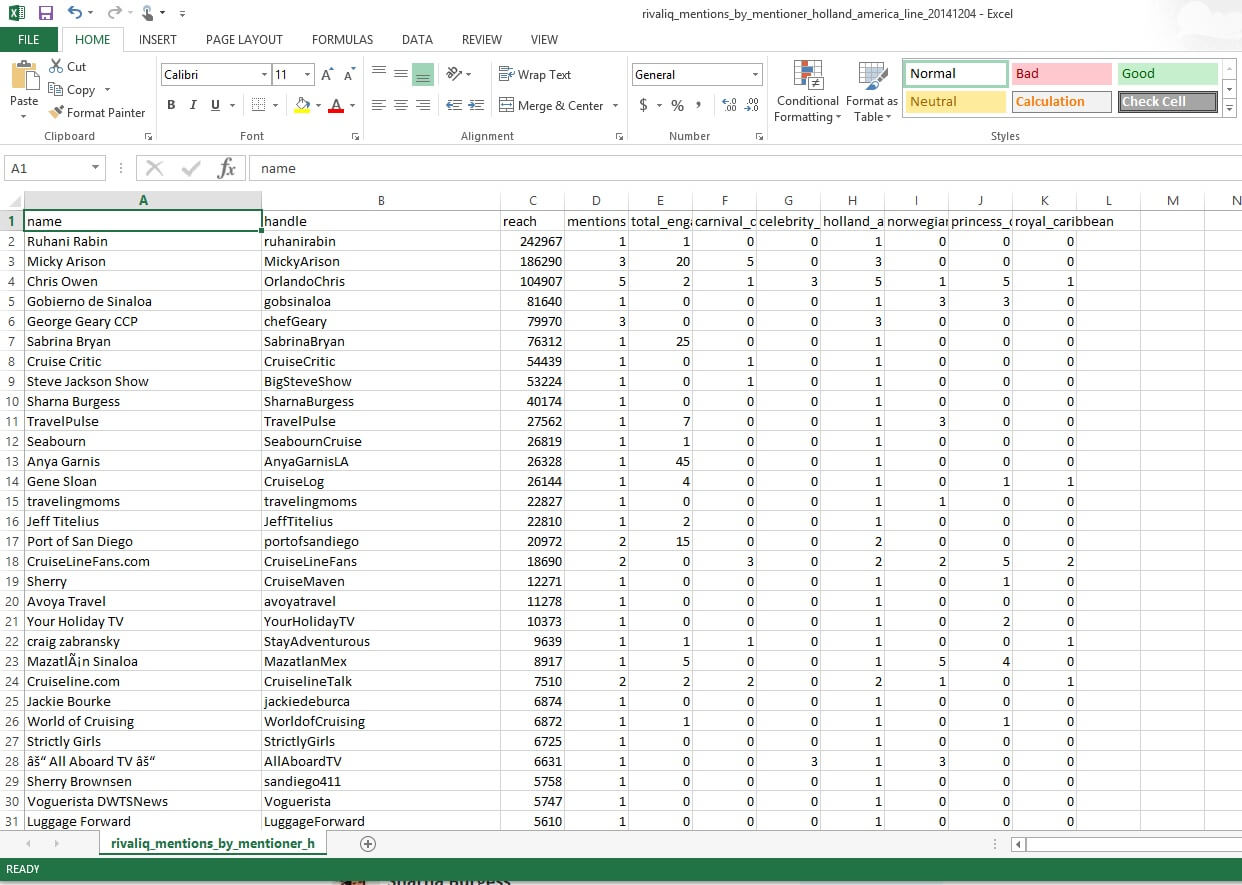Viewport: 1242px width, 885px height.
Task: Click Wrap Text button
Action: pyautogui.click(x=535, y=74)
